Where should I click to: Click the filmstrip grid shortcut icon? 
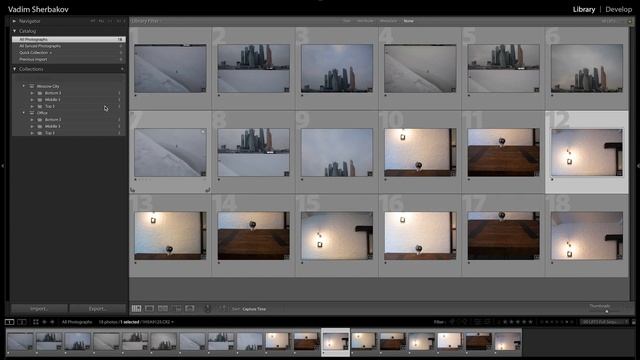click(x=36, y=322)
